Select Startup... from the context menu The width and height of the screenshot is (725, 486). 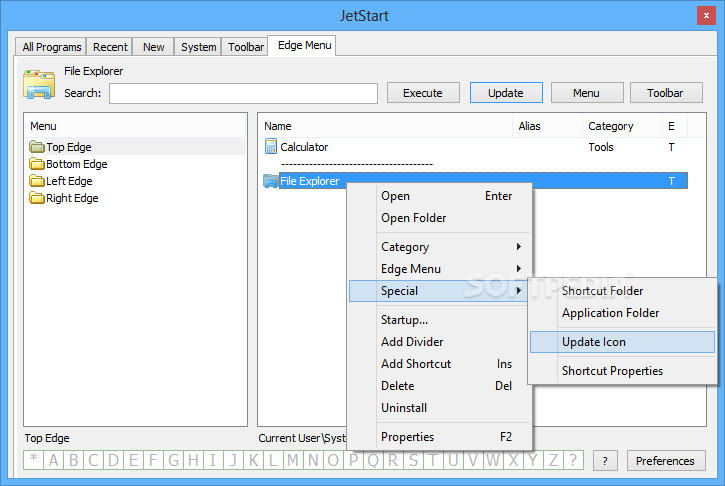tap(439, 320)
